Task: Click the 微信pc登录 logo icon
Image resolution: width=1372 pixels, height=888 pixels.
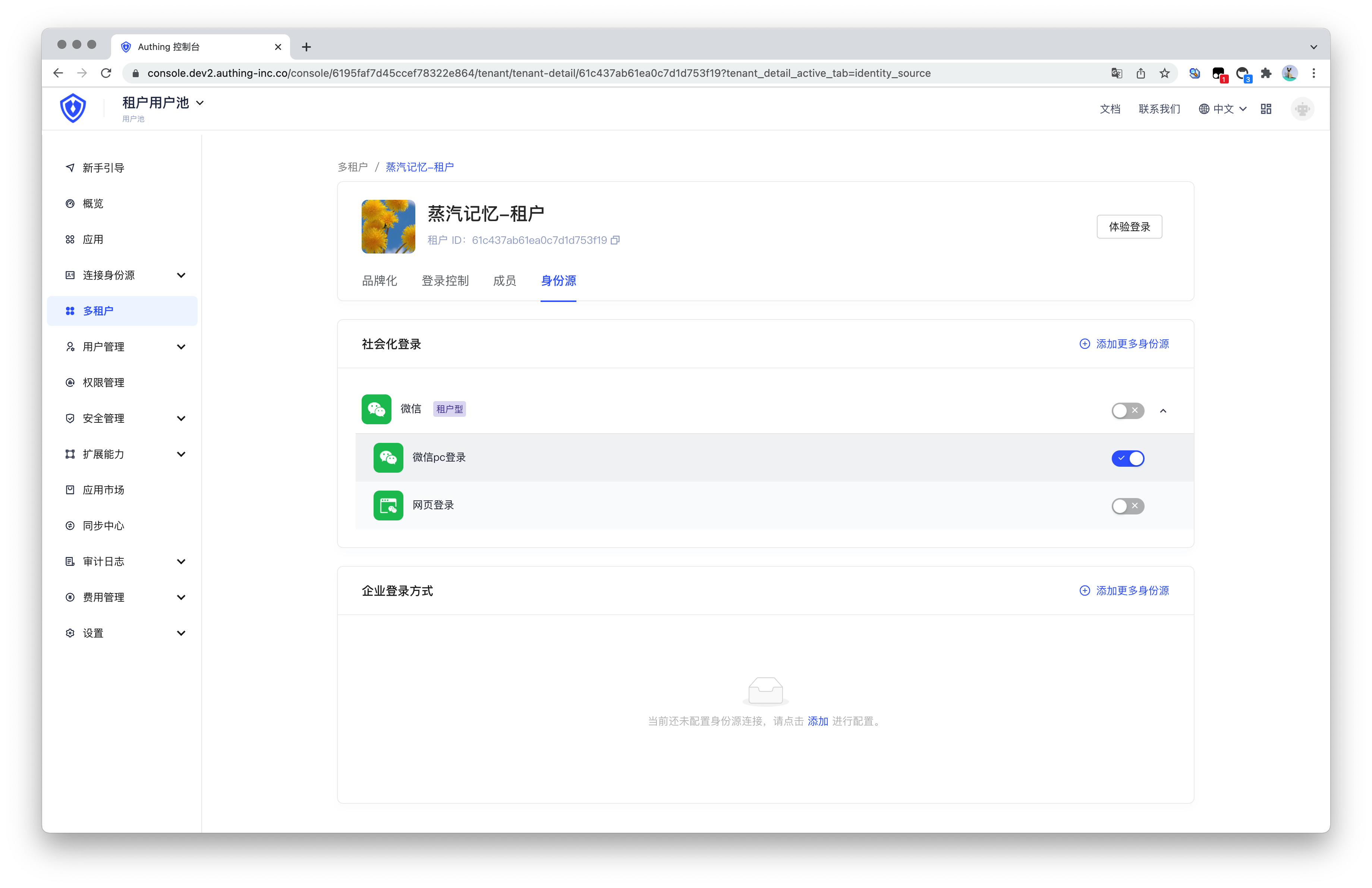Action: tap(388, 457)
